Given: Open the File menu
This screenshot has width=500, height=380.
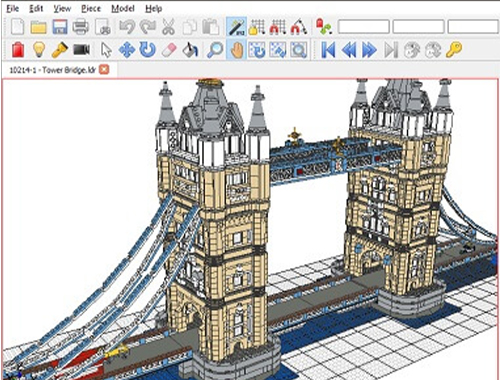Looking at the screenshot, I should pos(13,8).
